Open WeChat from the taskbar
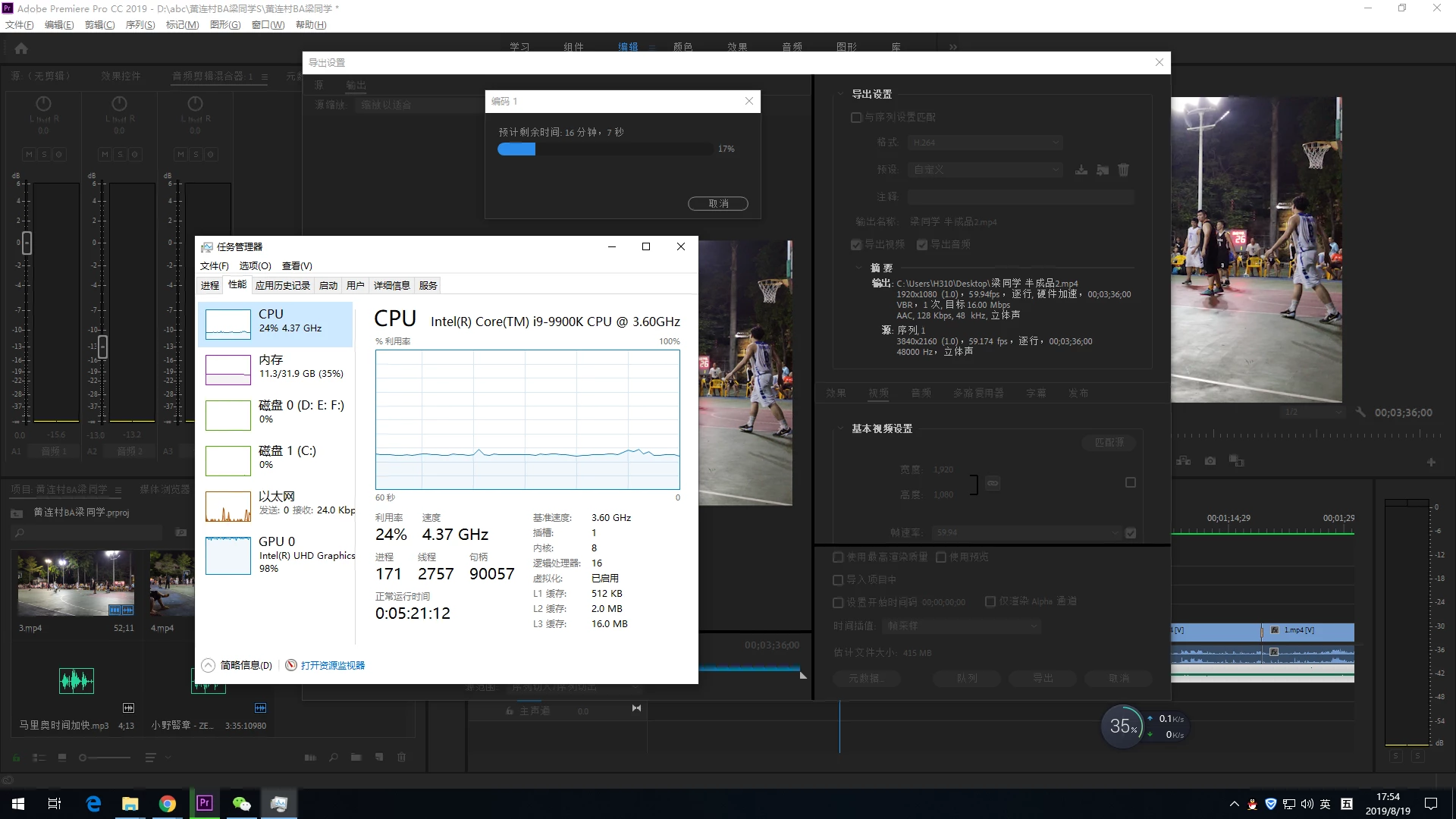This screenshot has height=819, width=1456. pos(241,803)
